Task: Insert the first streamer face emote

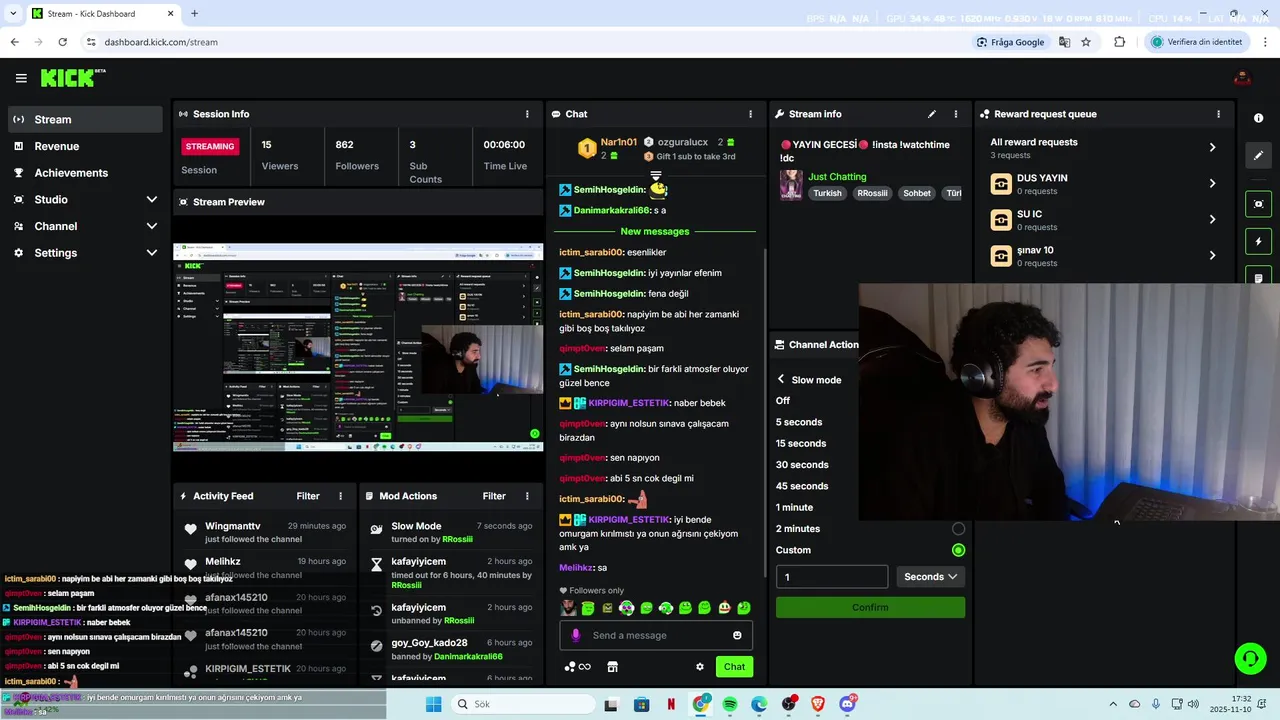Action: (x=568, y=607)
